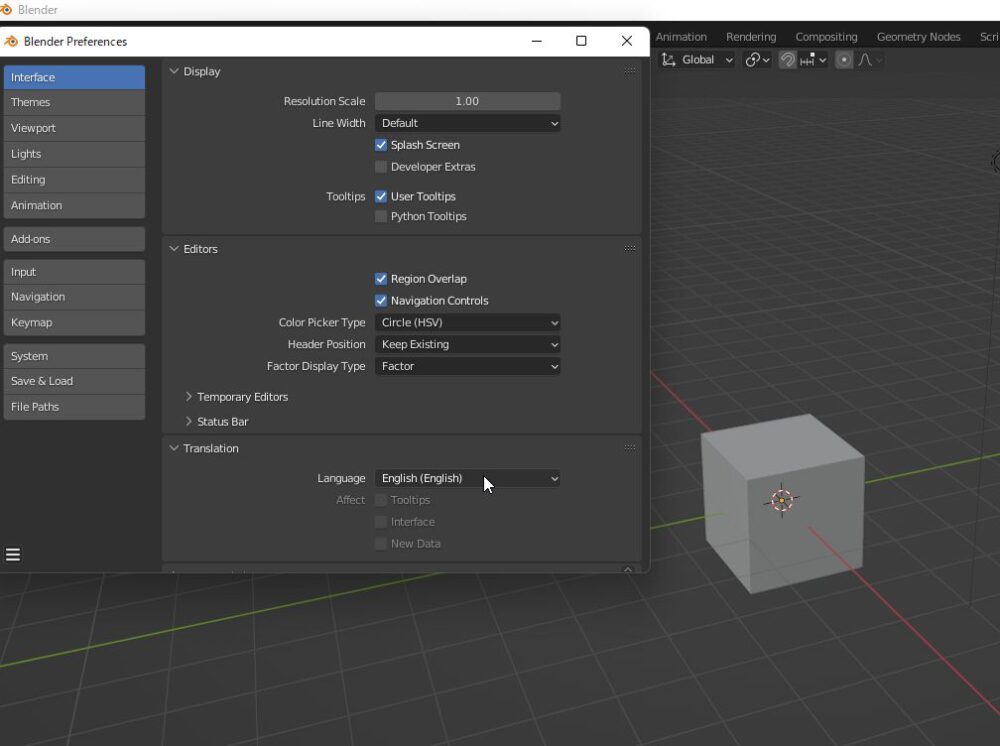
Task: Open the File Paths preferences category
Action: [x=74, y=407]
